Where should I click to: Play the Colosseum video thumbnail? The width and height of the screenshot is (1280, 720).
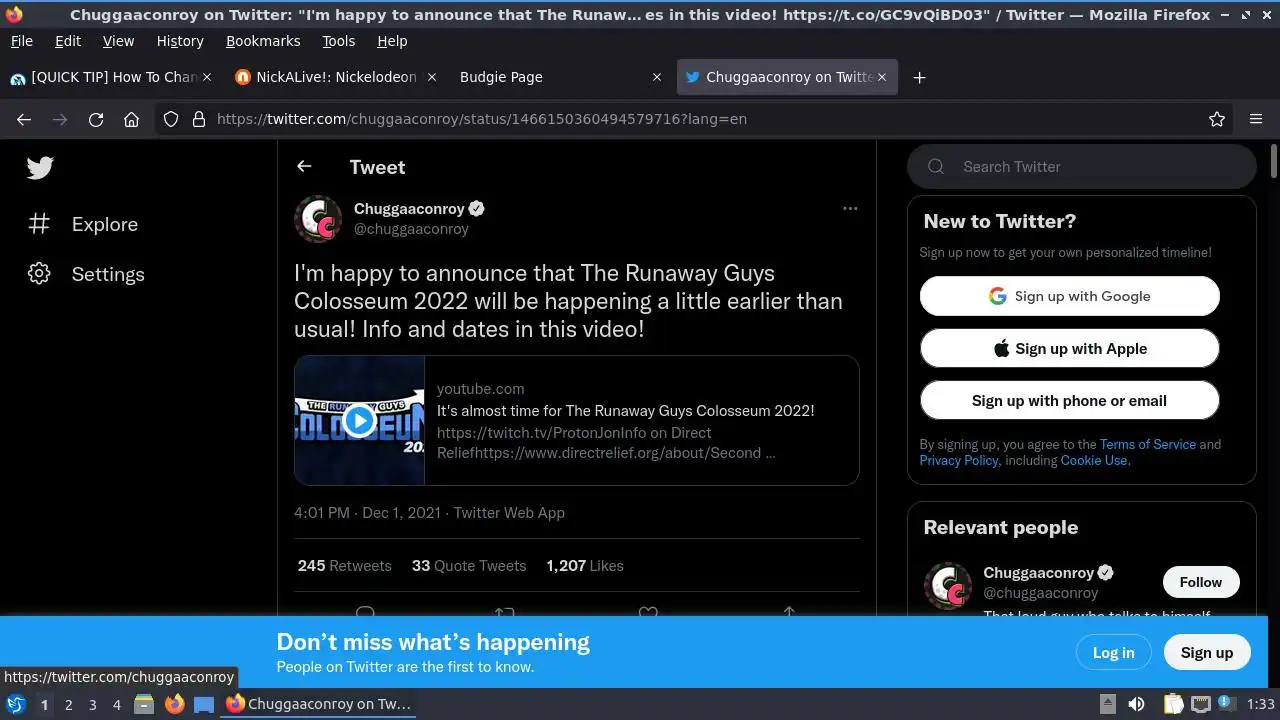(x=359, y=420)
